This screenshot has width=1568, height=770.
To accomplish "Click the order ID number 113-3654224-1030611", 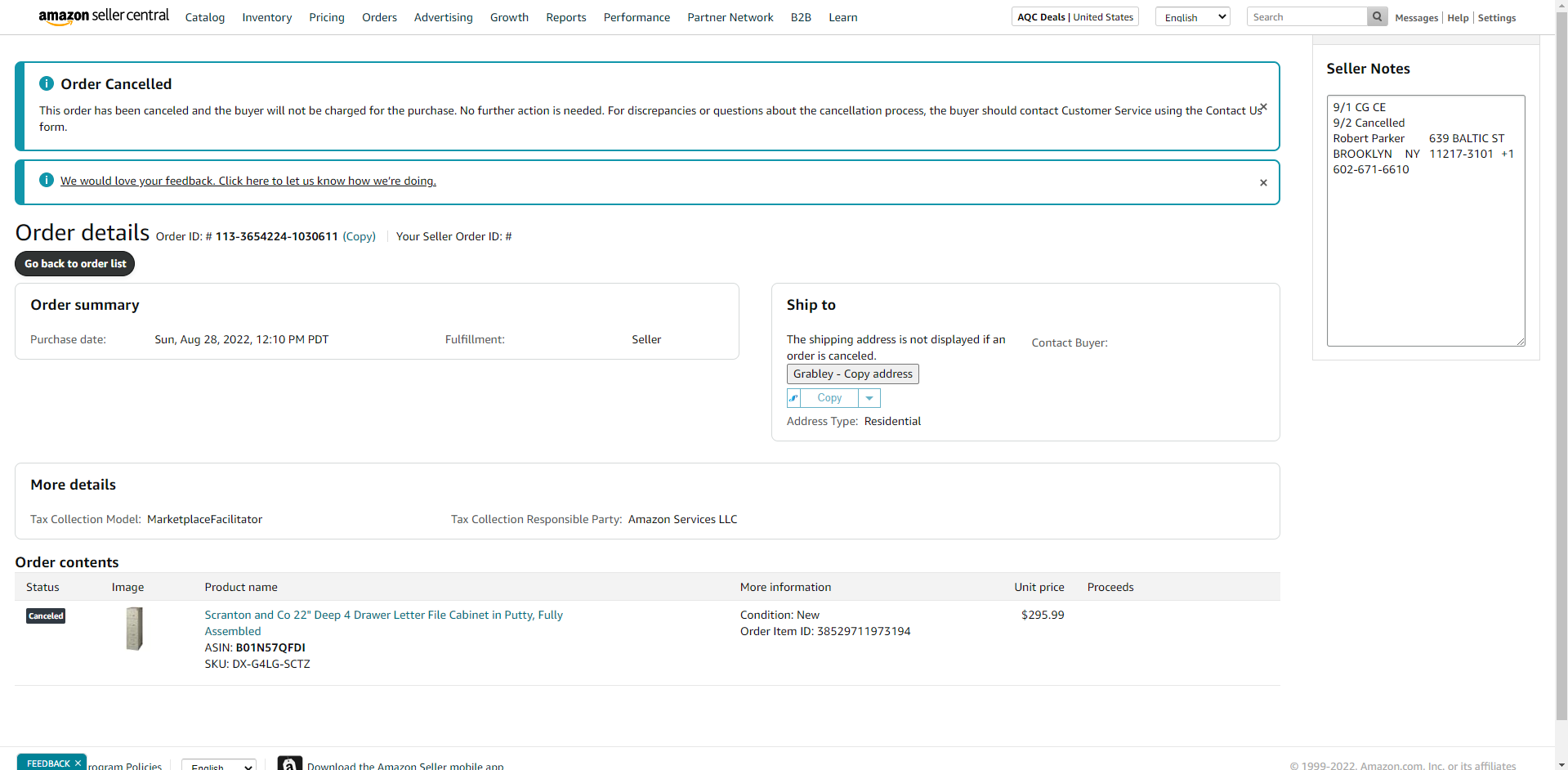I will pyautogui.click(x=277, y=236).
